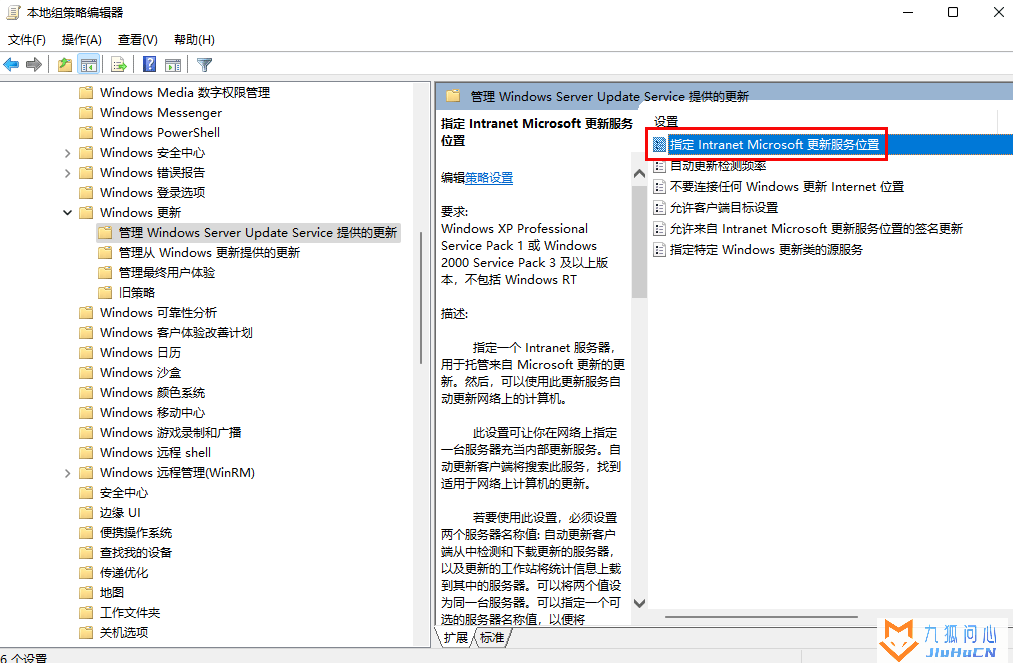Select Windows 移动中心 in the tree
Image resolution: width=1013 pixels, height=663 pixels.
[152, 413]
